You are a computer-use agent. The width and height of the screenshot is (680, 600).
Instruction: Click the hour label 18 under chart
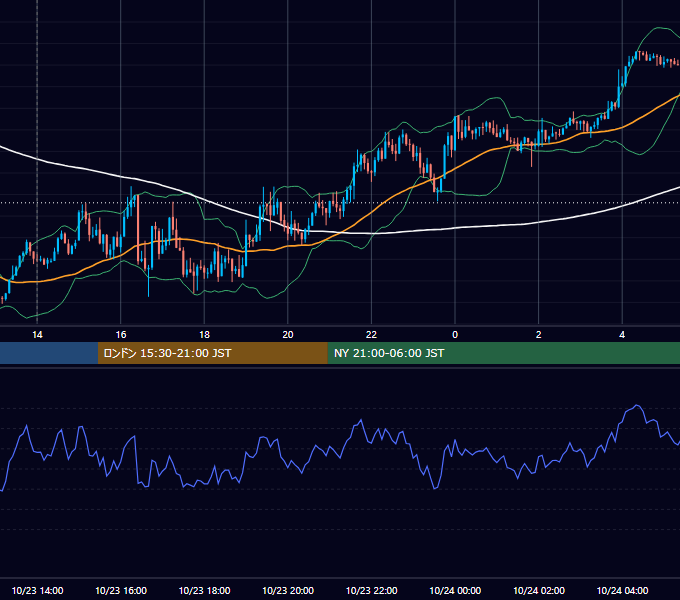pos(204,335)
